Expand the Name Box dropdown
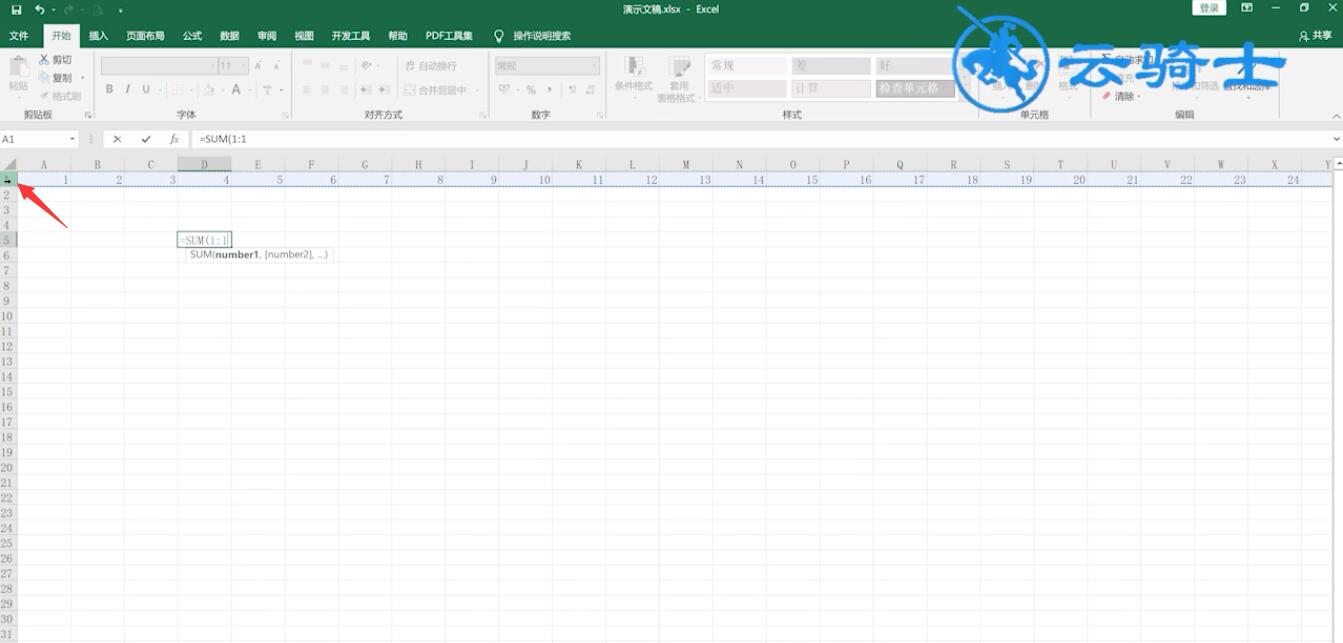This screenshot has height=643, width=1343. point(73,139)
